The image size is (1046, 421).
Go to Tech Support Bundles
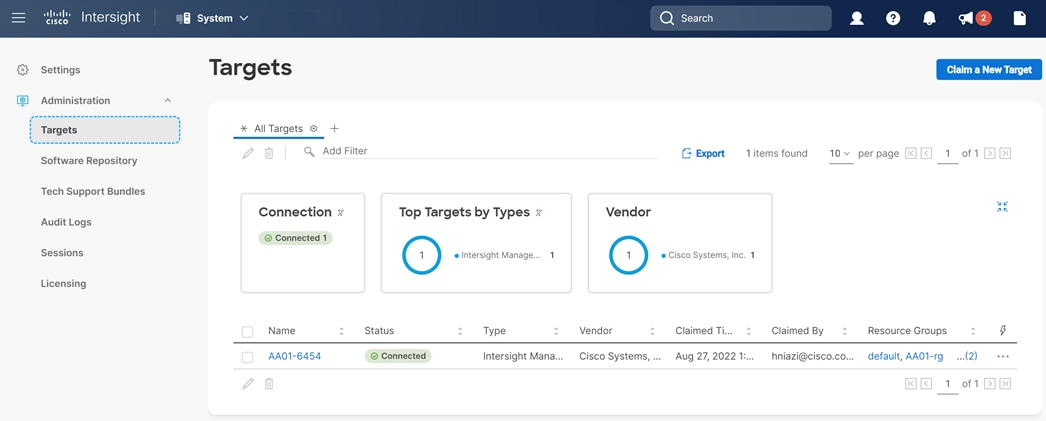pos(93,191)
